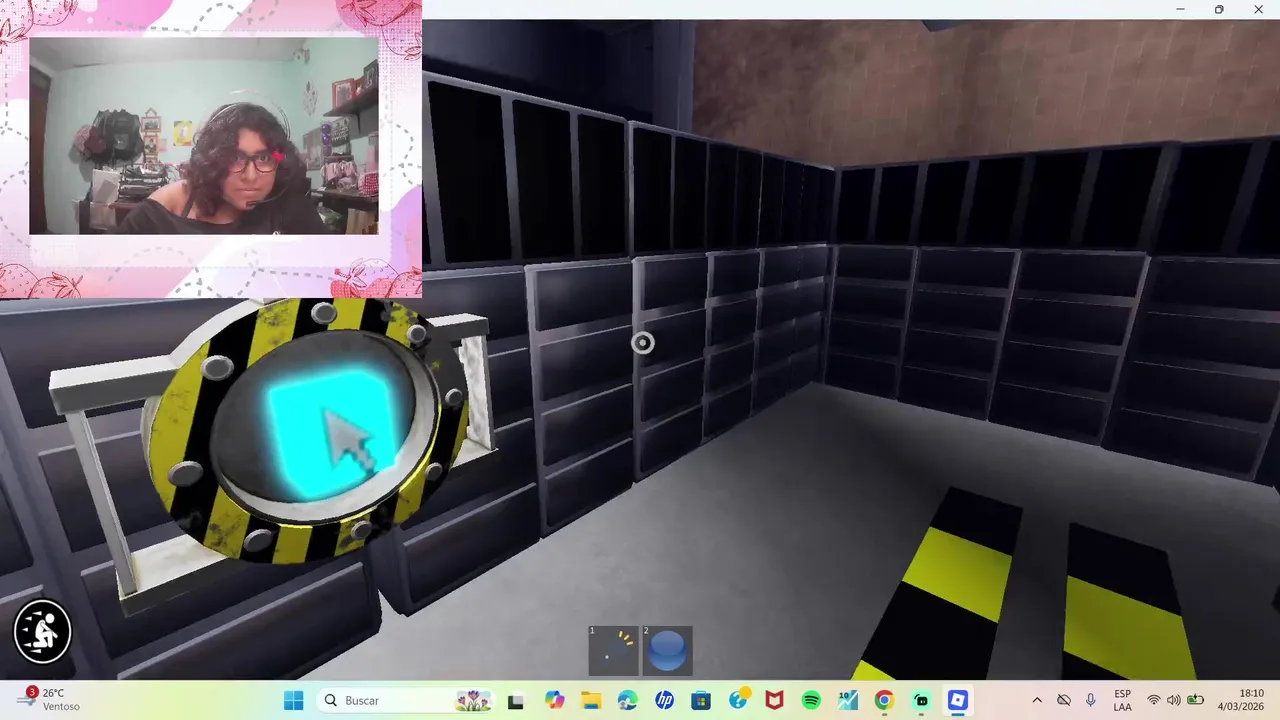The width and height of the screenshot is (1280, 720).
Task: Open the Windows Start menu
Action: [293, 700]
